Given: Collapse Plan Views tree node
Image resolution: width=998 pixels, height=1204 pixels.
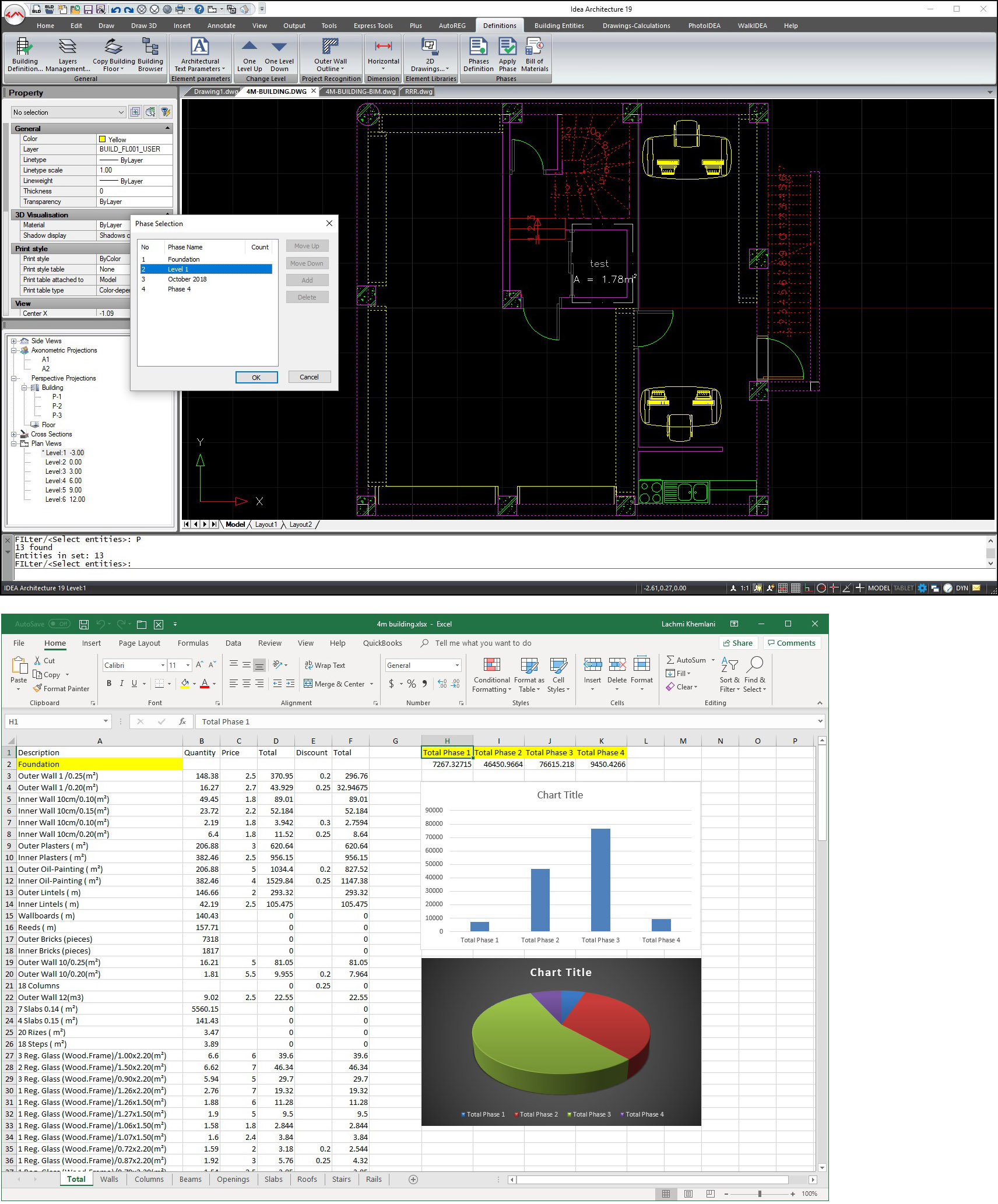Looking at the screenshot, I should (13, 443).
